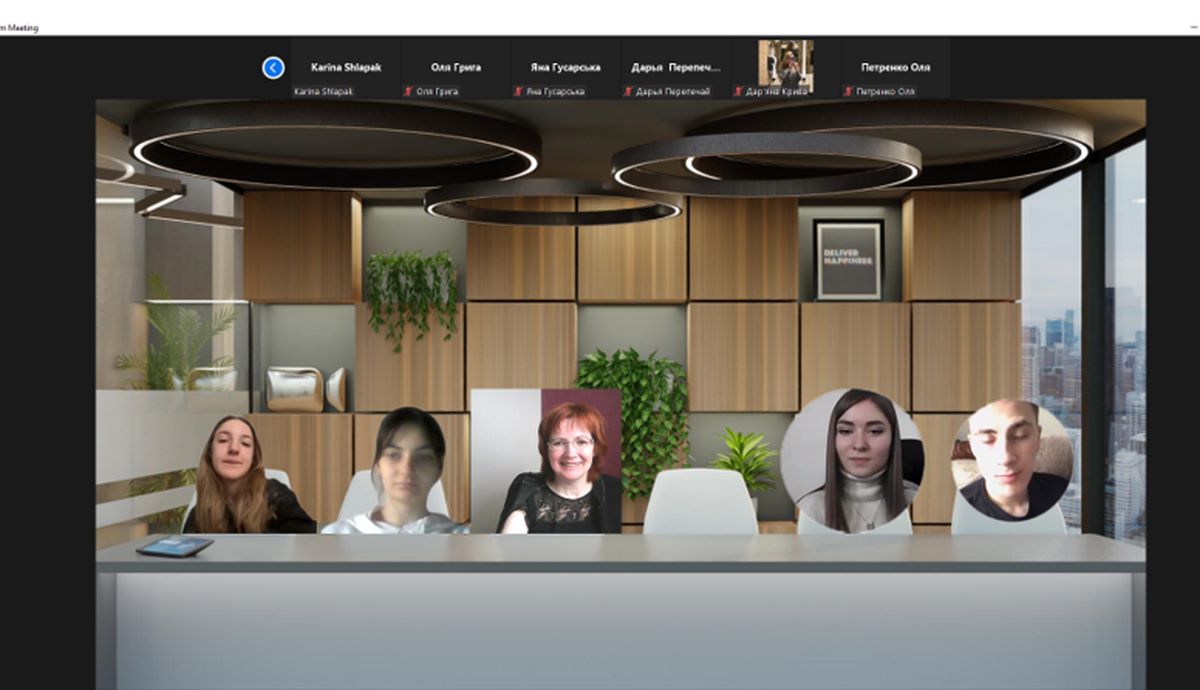The height and width of the screenshot is (690, 1200).
Task: Click muted microphone icon beside Дарья Перепечай
Action: click(628, 91)
